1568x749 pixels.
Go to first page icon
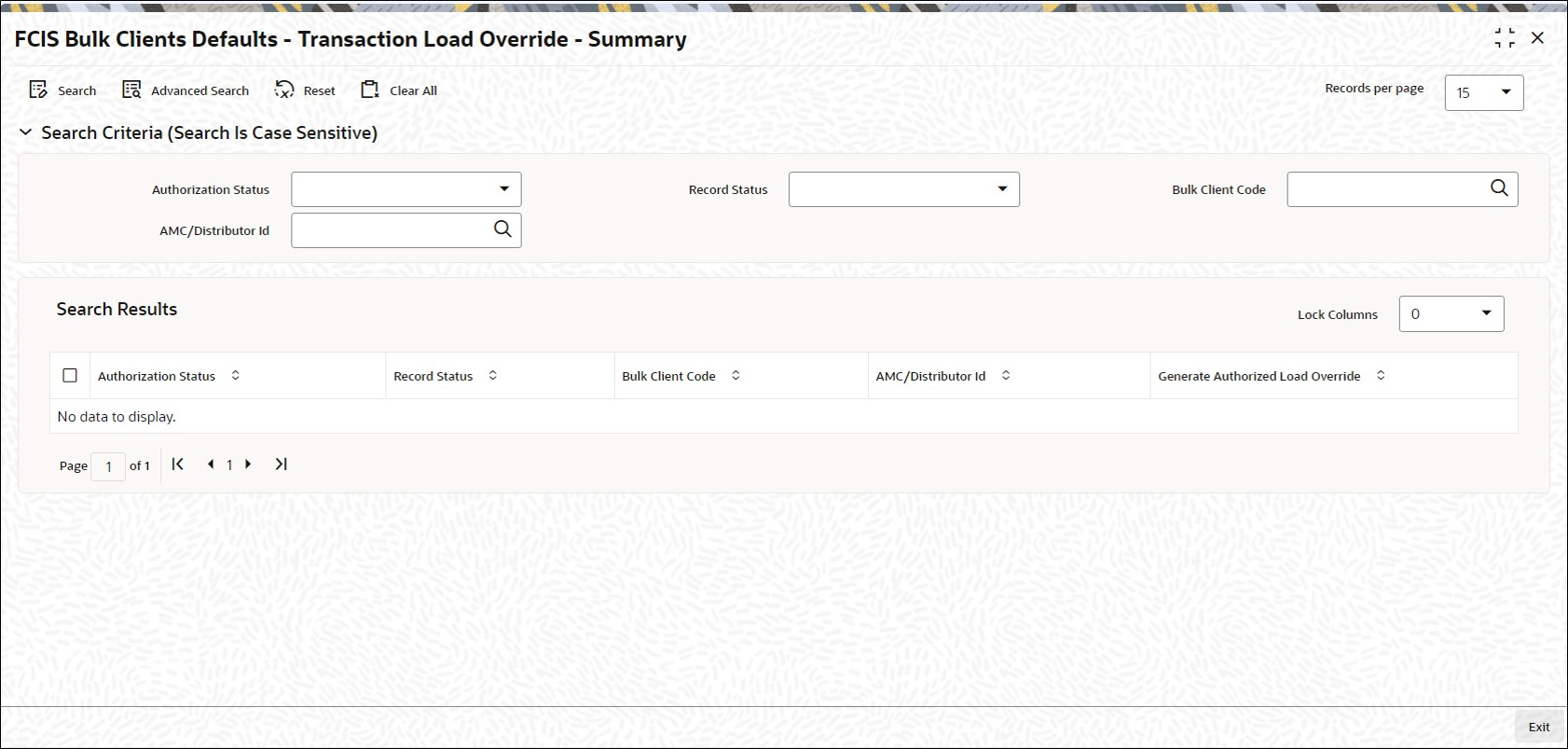pos(178,464)
